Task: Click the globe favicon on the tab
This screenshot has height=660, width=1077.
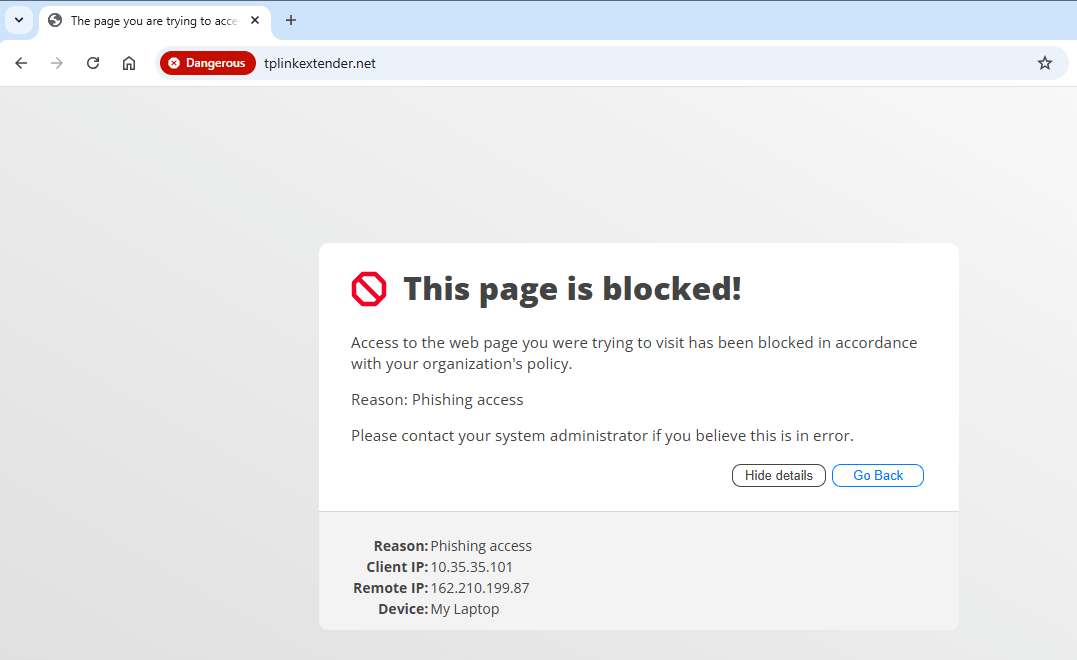Action: tap(55, 21)
